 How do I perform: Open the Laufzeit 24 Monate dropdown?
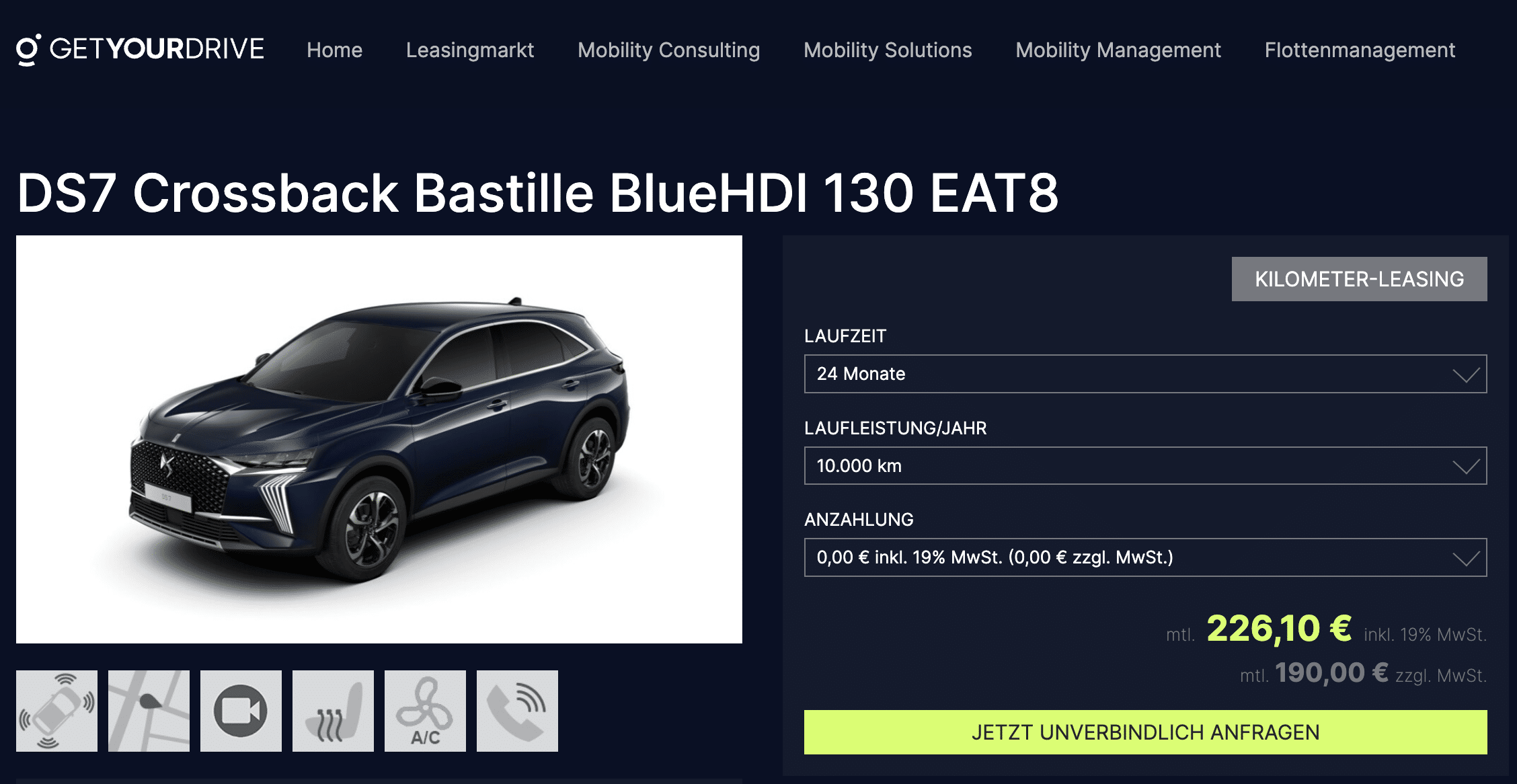(1145, 374)
